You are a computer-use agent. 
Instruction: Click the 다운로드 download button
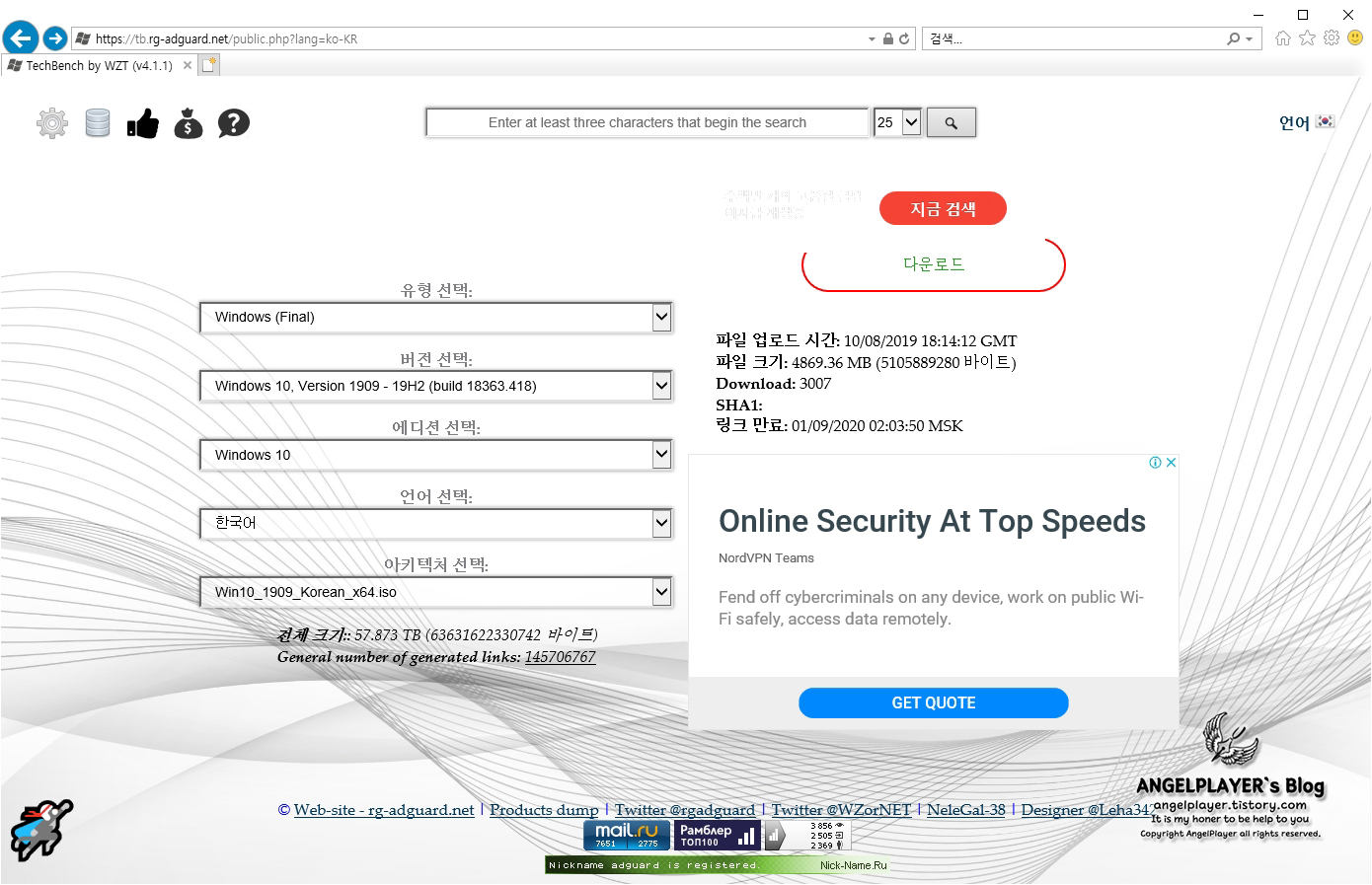tap(934, 264)
